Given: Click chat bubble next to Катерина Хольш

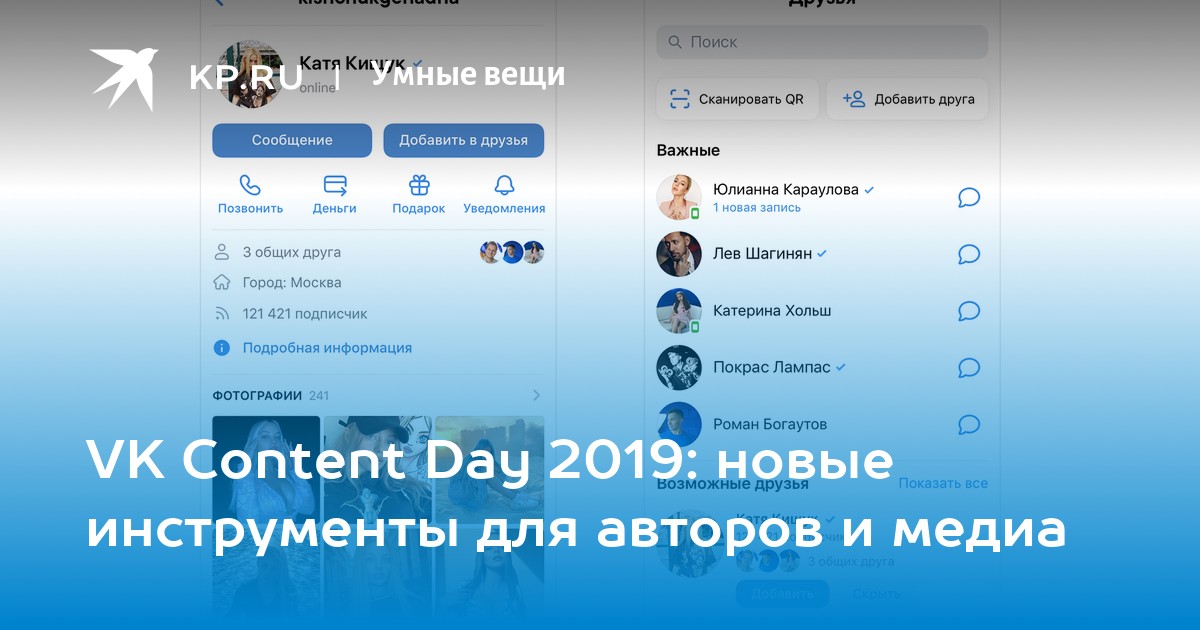Looking at the screenshot, I should click(968, 311).
